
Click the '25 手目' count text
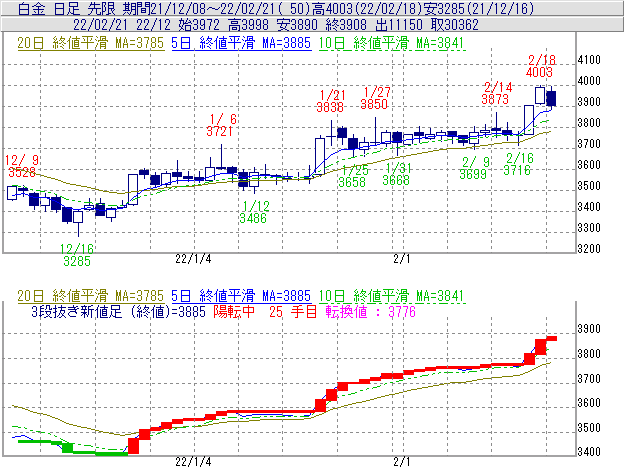(x=293, y=311)
